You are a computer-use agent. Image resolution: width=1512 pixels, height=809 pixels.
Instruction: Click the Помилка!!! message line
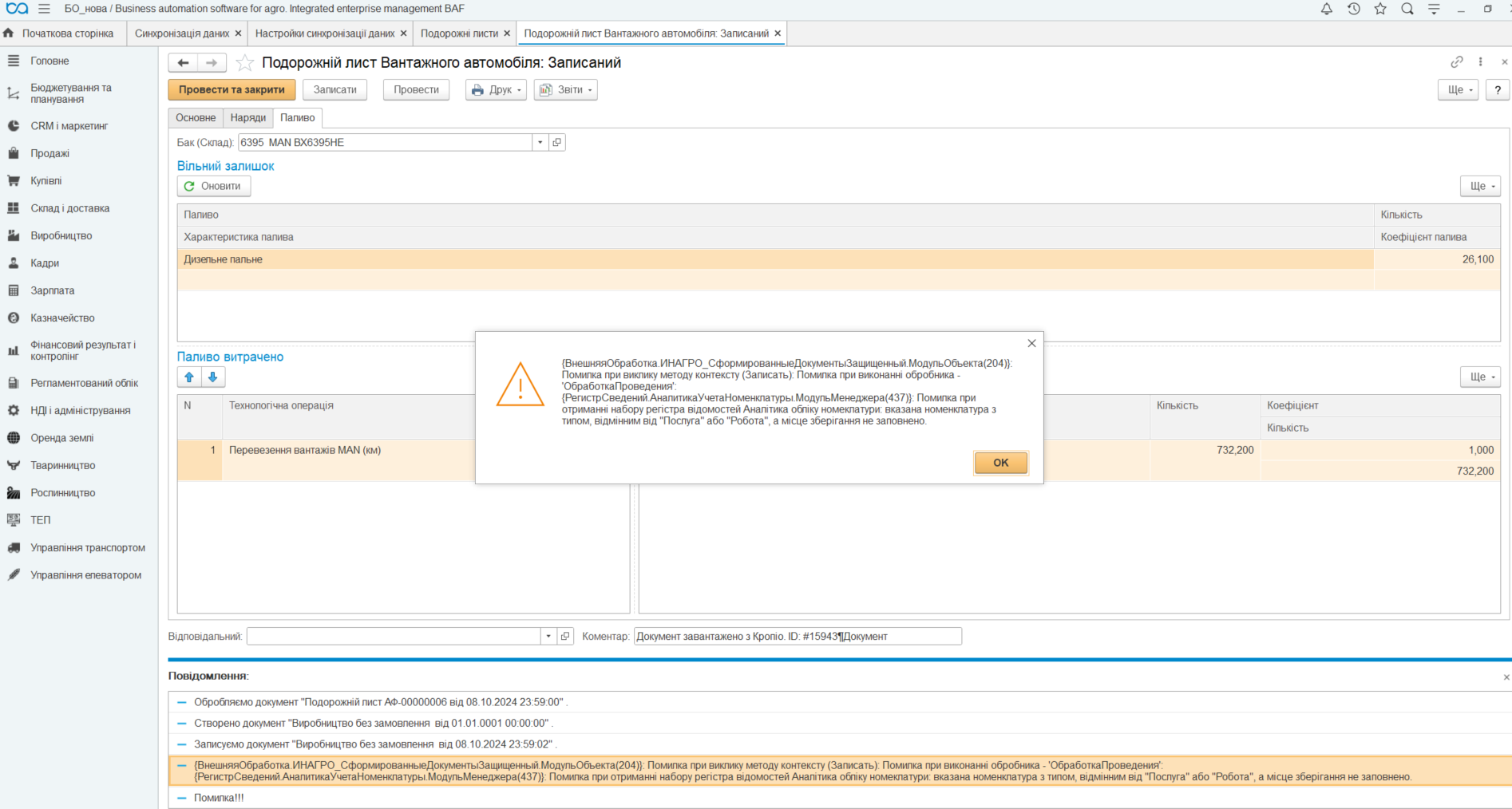click(219, 797)
